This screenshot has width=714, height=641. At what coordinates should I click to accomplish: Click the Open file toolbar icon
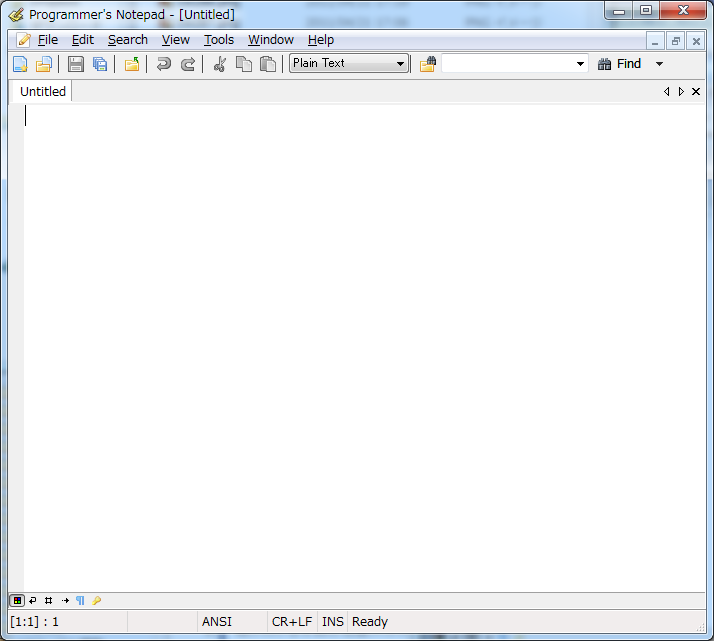click(44, 64)
